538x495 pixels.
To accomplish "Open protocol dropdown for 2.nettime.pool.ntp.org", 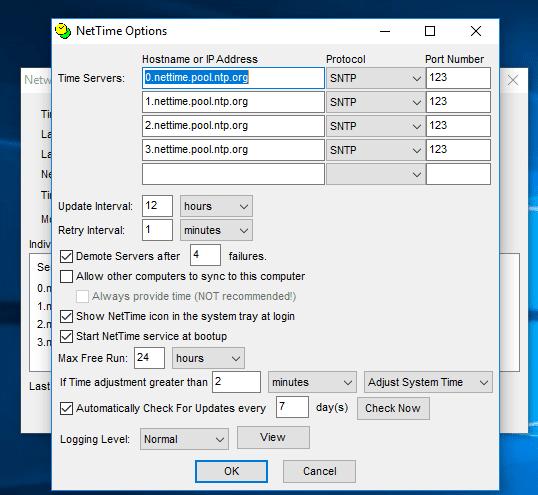I will click(376, 126).
